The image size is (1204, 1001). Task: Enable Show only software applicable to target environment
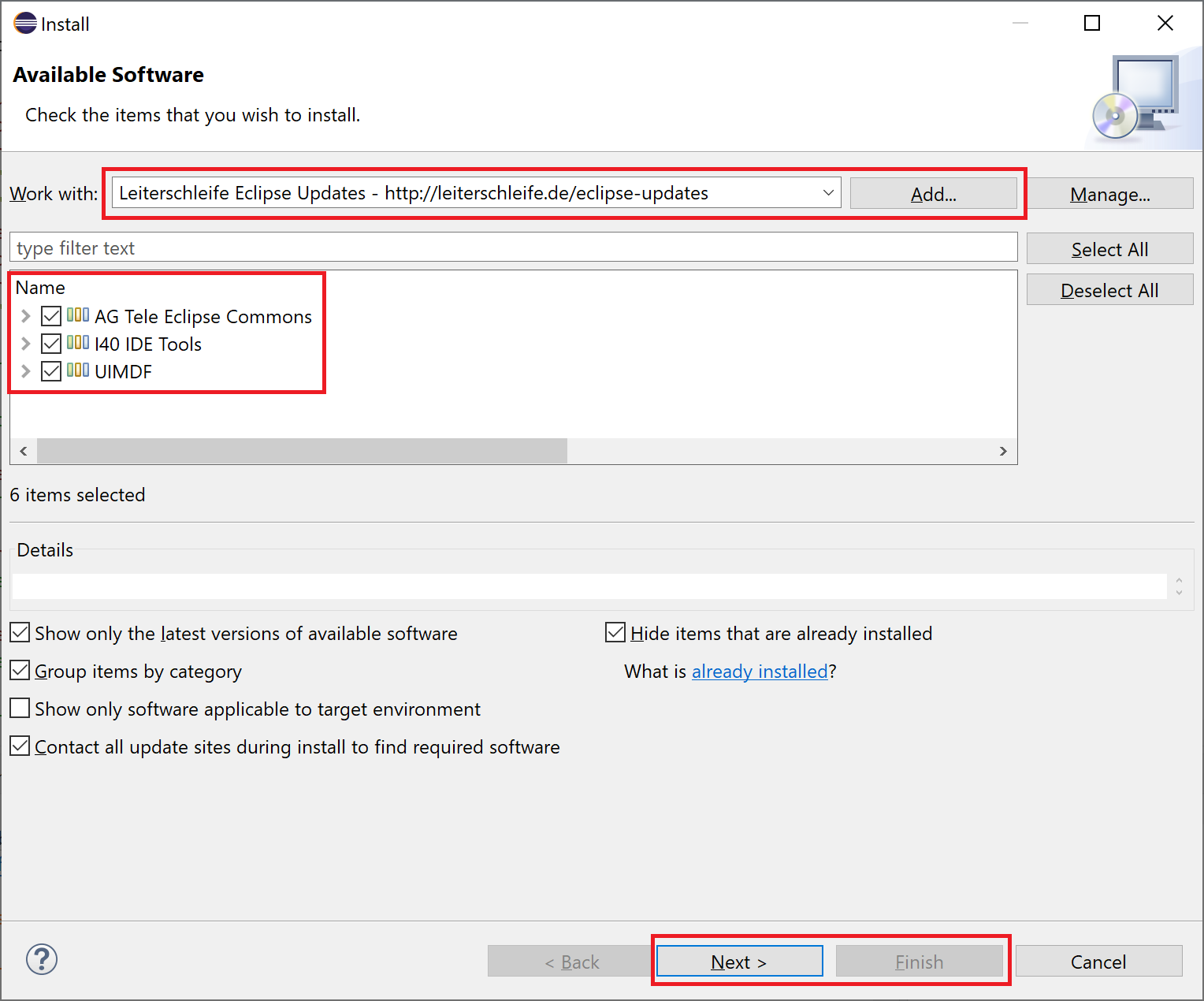(20, 709)
